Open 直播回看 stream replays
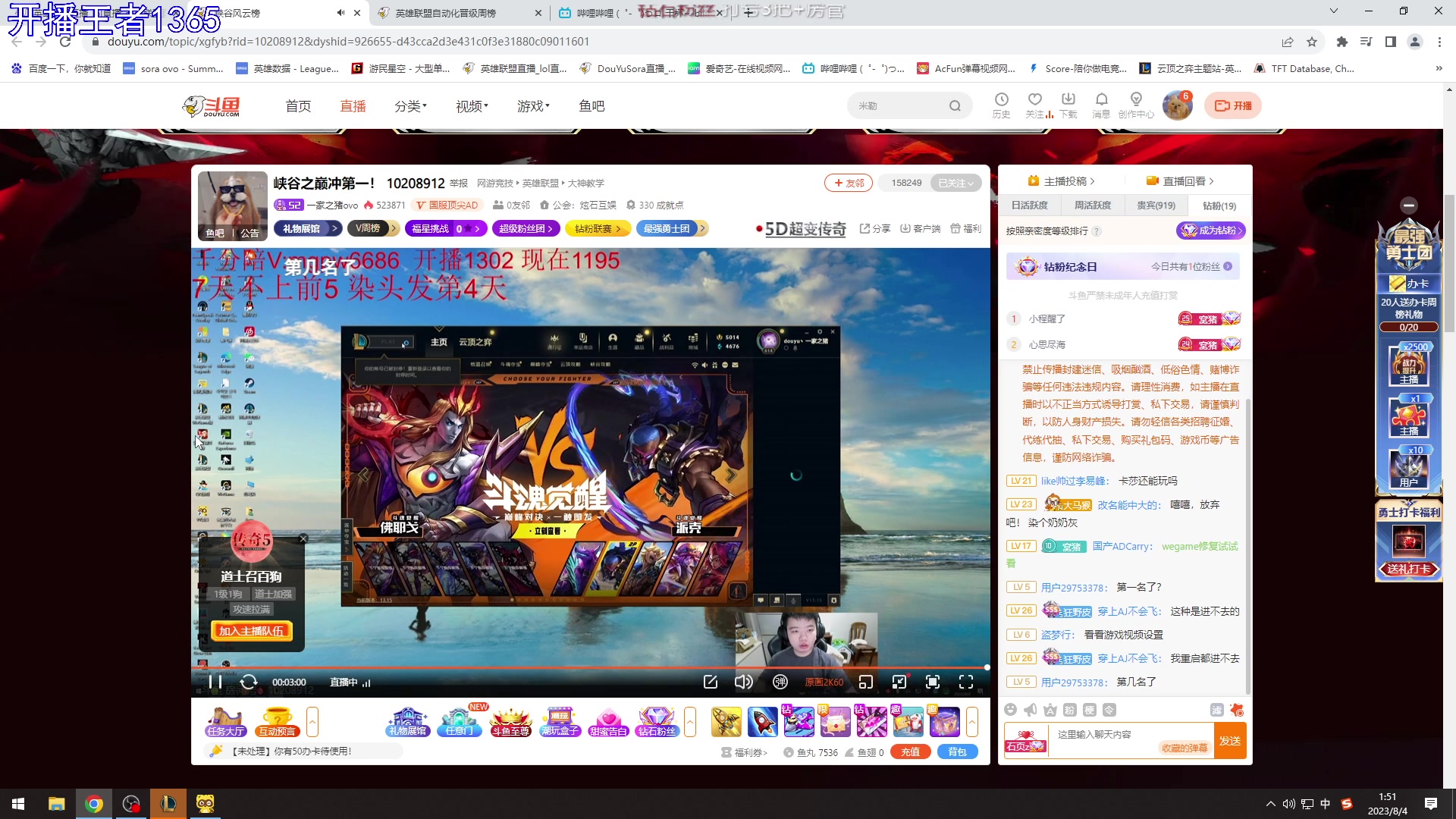The width and height of the screenshot is (1456, 819). pos(1180,181)
